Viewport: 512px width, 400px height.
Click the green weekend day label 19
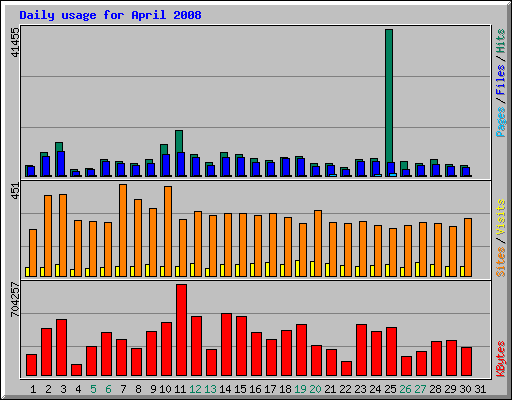point(300,389)
